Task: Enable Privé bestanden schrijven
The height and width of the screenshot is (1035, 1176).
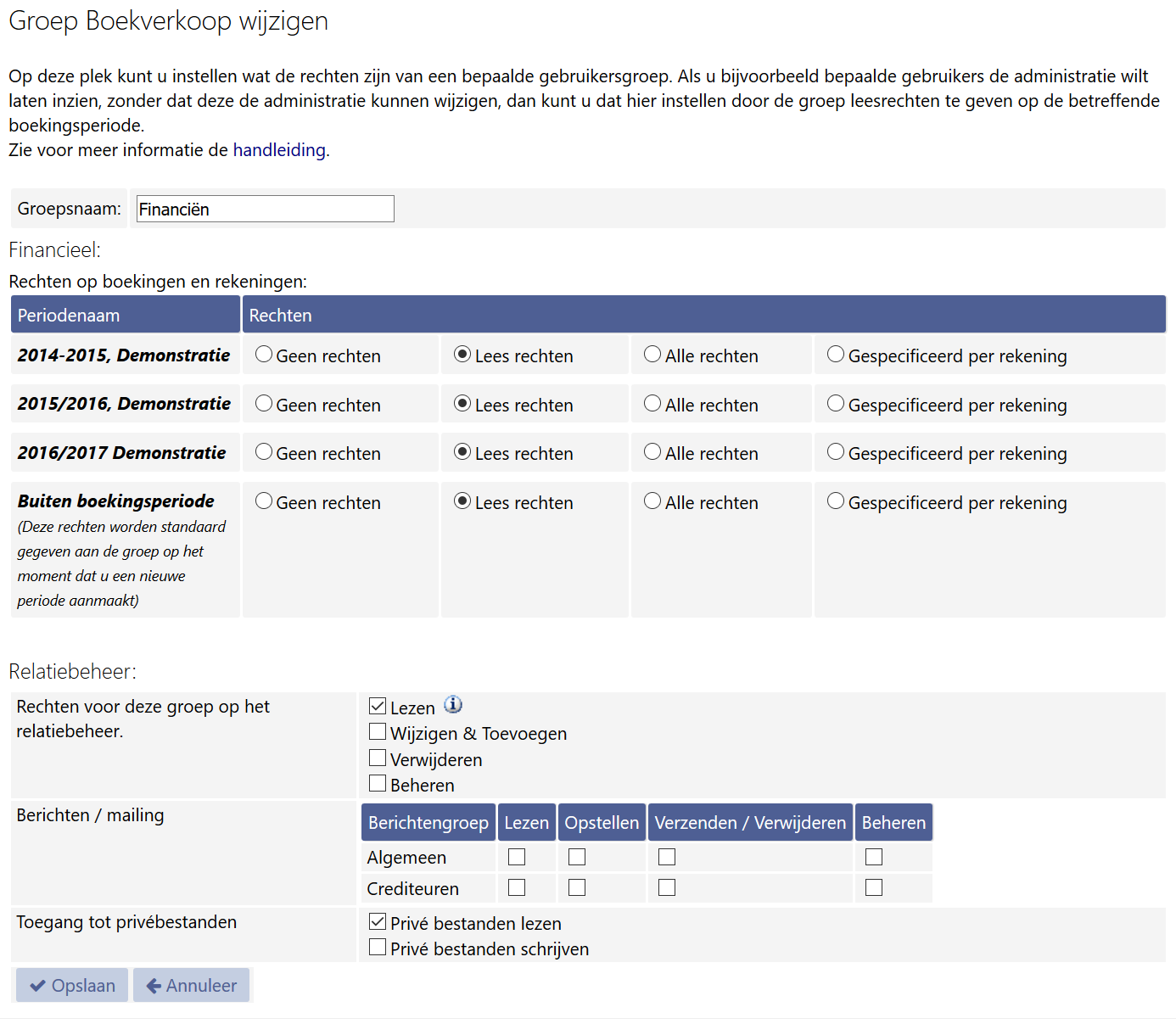Action: (378, 948)
